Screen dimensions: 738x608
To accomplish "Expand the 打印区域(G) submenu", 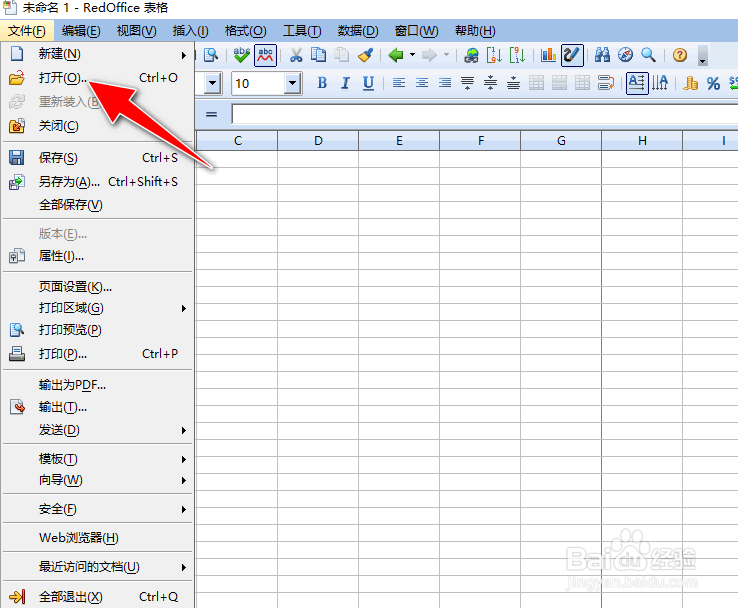I will [98, 308].
